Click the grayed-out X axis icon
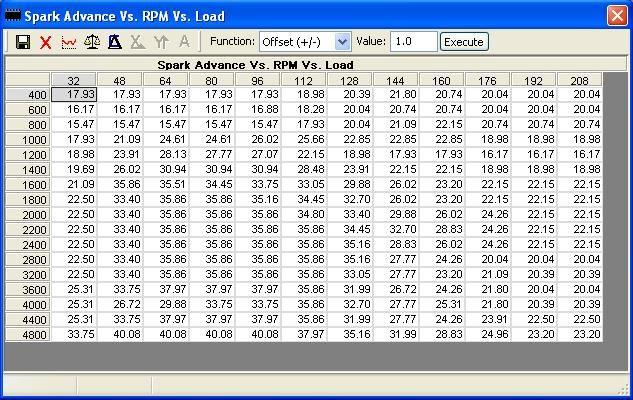 point(137,42)
